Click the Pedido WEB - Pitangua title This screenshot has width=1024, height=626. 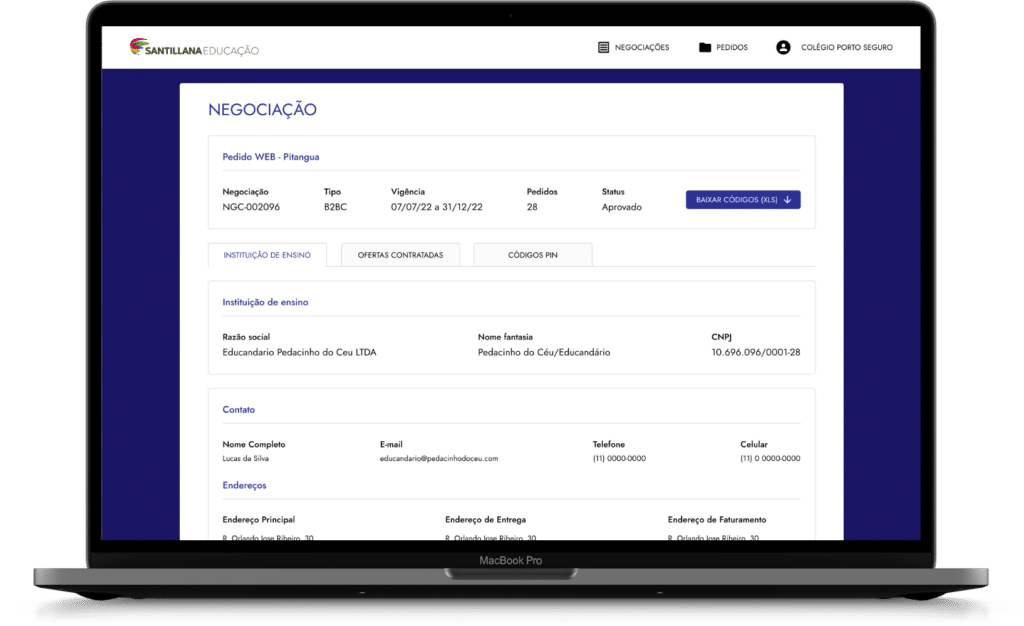(270, 157)
